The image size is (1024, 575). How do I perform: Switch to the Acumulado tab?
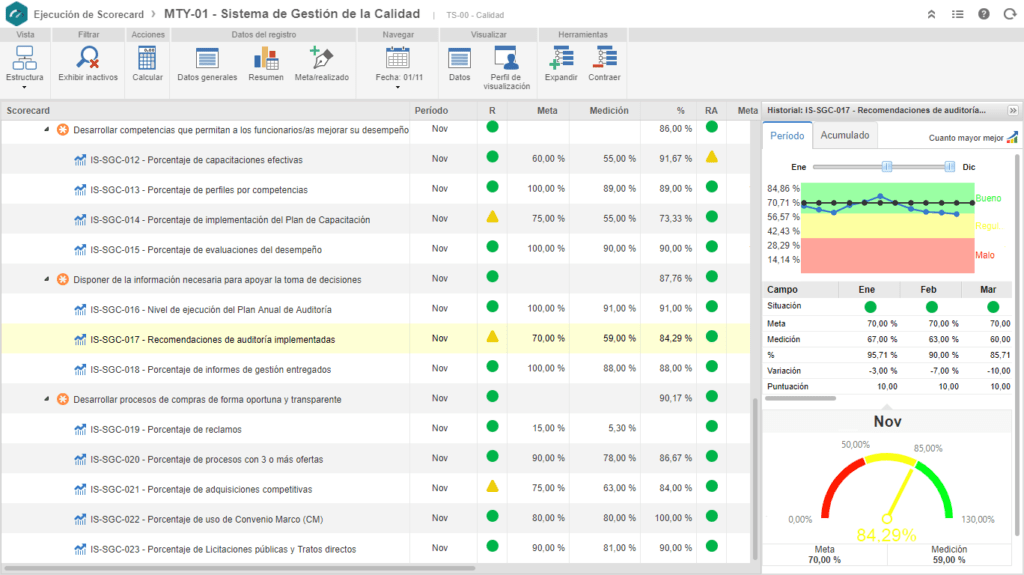(845, 136)
